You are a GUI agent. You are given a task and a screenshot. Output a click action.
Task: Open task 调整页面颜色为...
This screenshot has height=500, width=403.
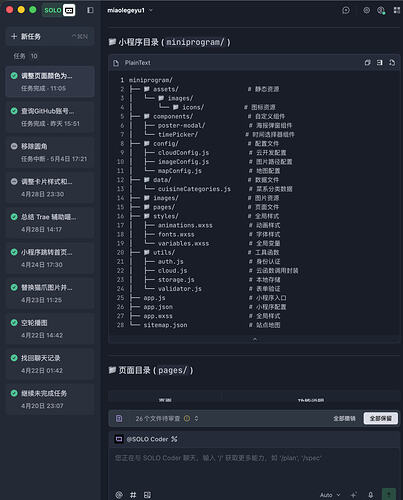click(x=50, y=82)
